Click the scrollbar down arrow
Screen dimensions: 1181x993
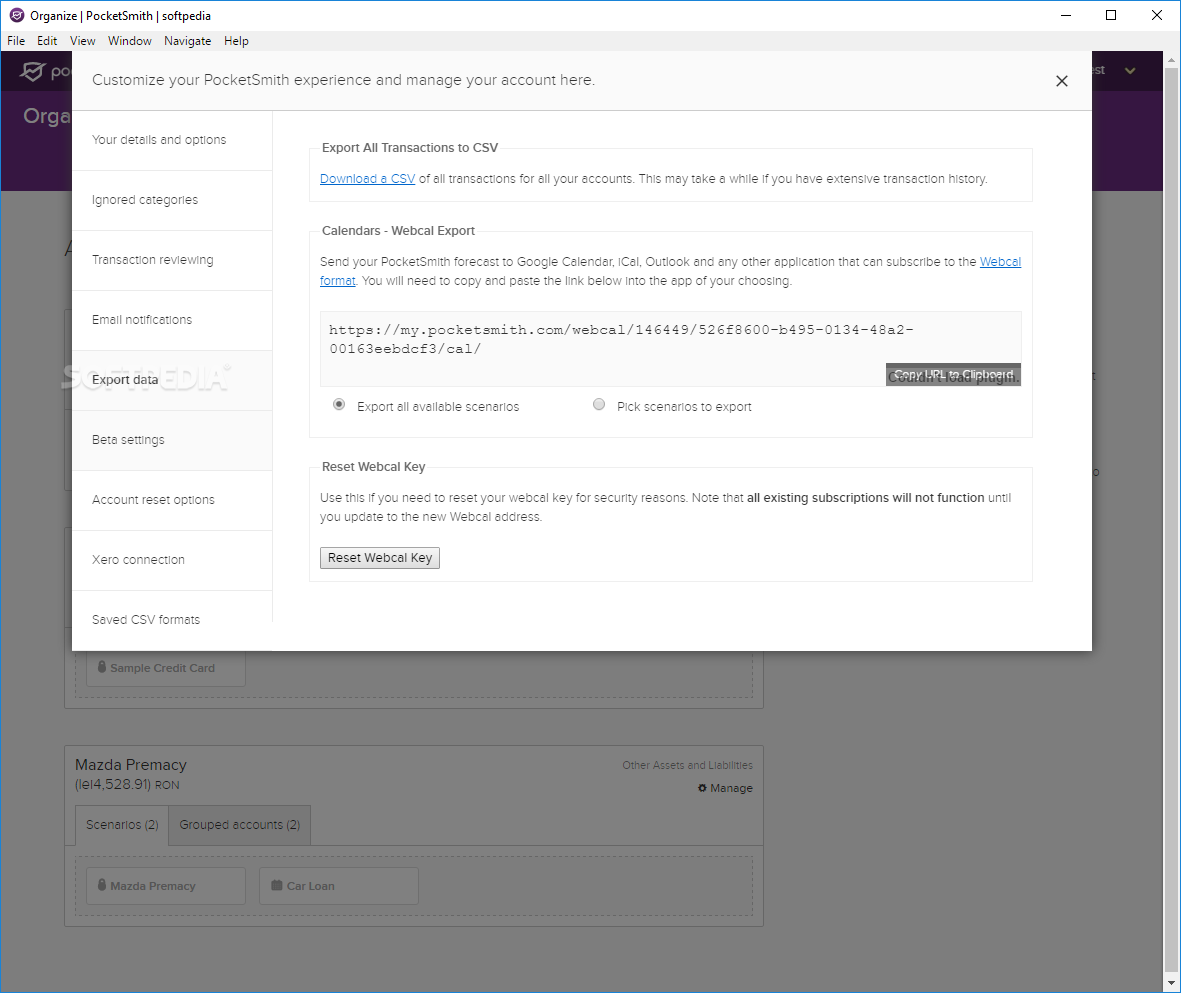pyautogui.click(x=1171, y=983)
